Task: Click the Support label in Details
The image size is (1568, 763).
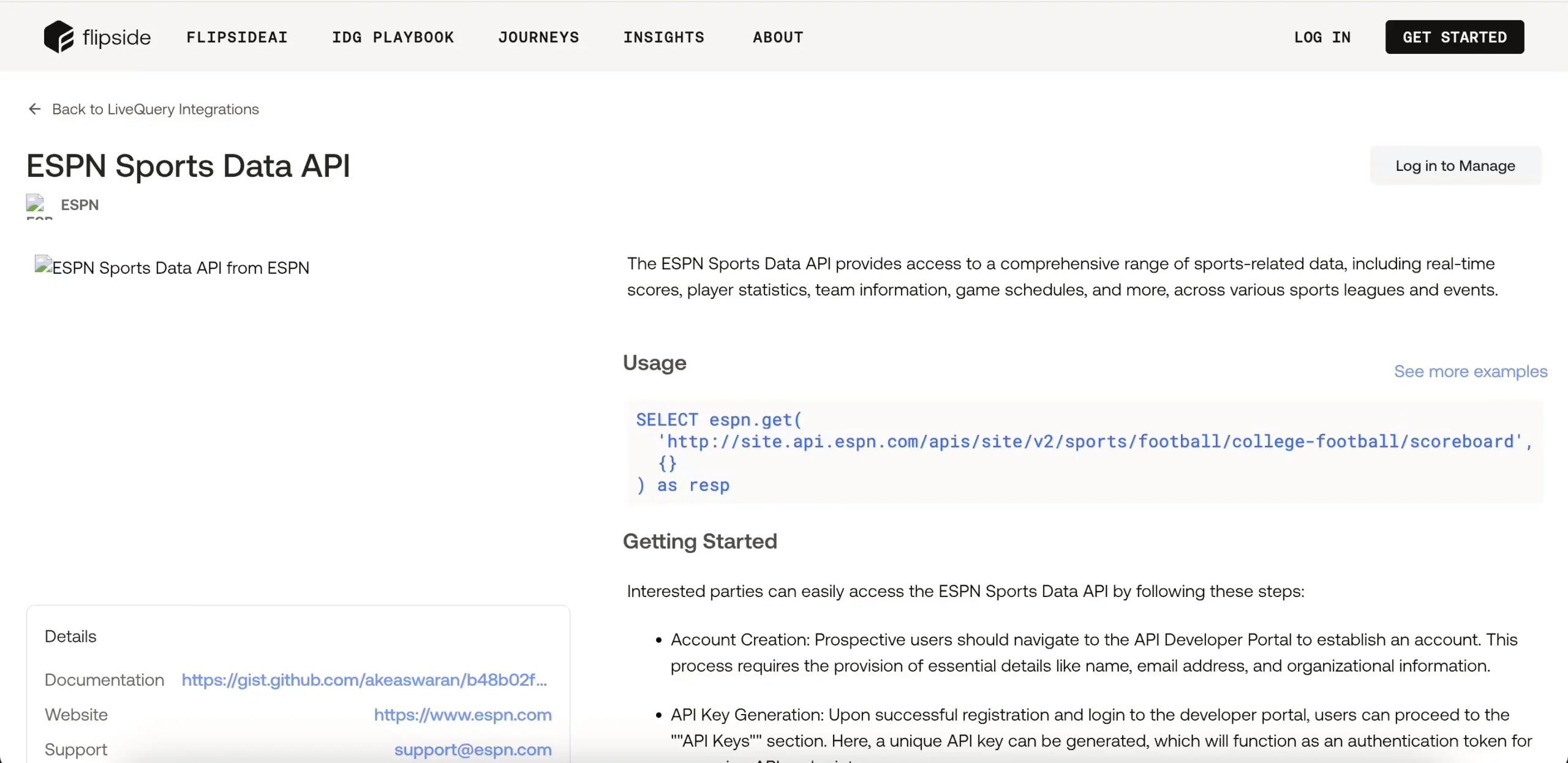Action: click(x=76, y=750)
